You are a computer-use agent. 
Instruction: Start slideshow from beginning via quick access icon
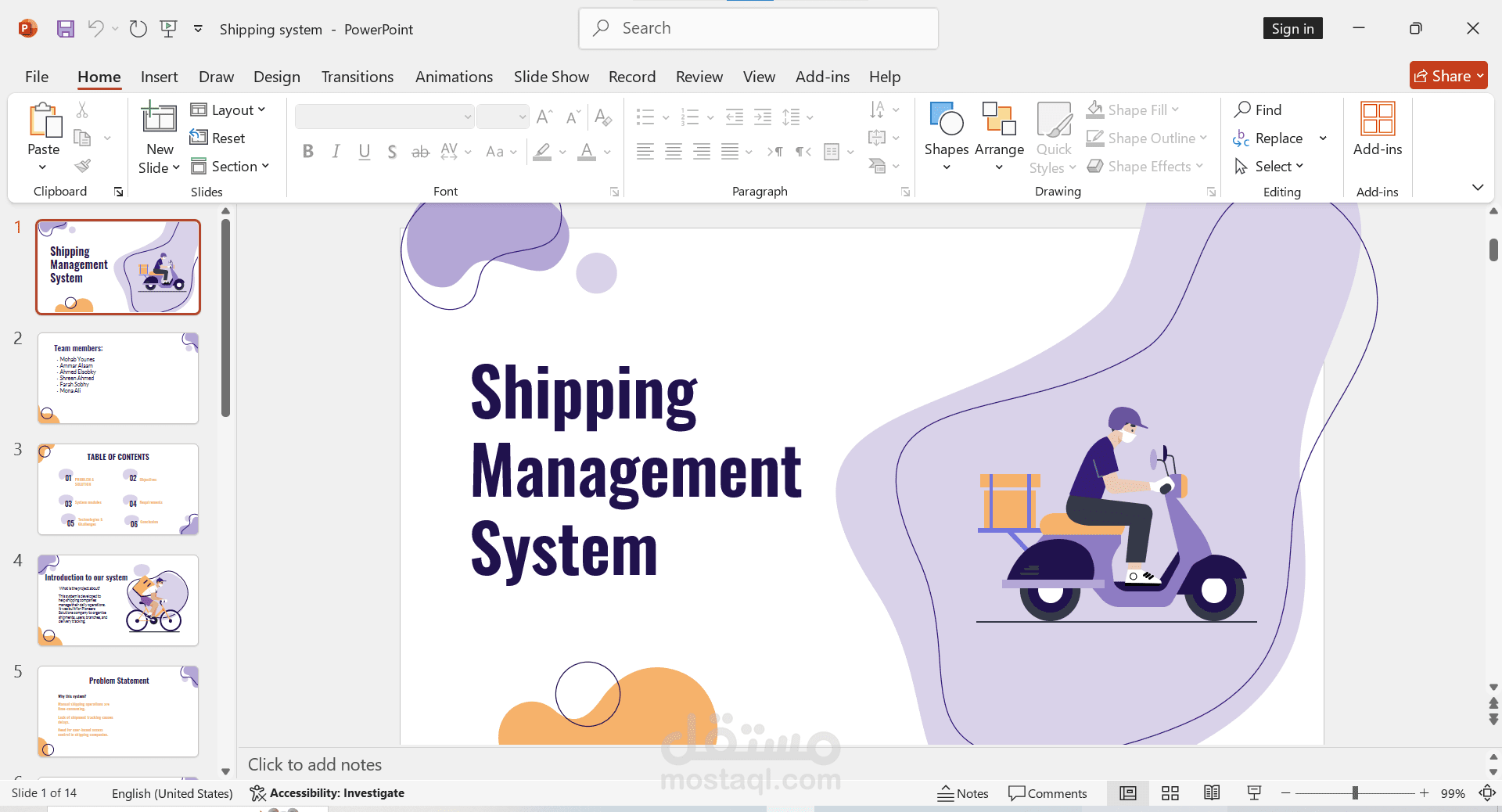[x=168, y=29]
